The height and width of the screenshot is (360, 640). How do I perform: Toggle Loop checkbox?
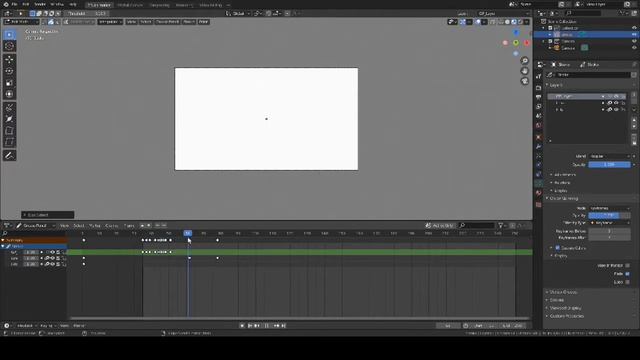click(627, 282)
